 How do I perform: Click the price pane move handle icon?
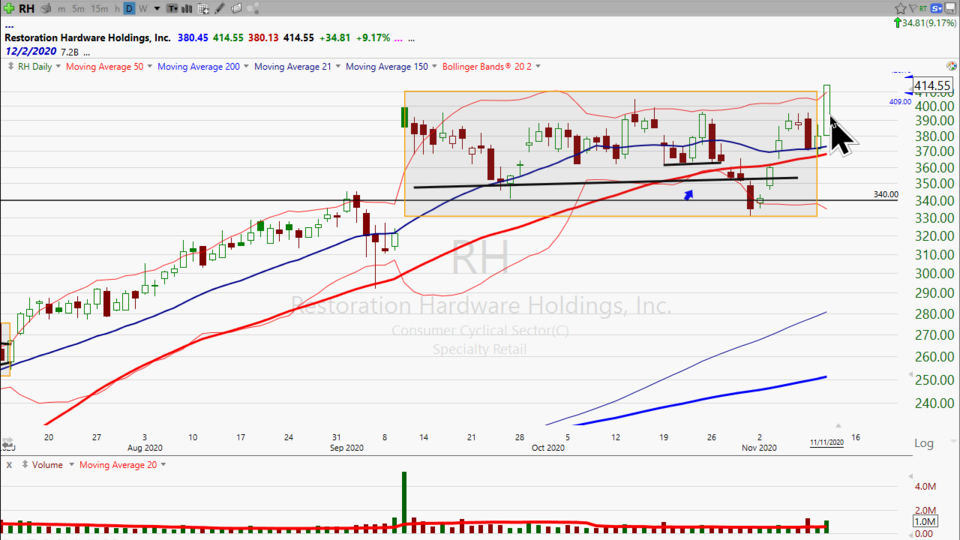10,66
